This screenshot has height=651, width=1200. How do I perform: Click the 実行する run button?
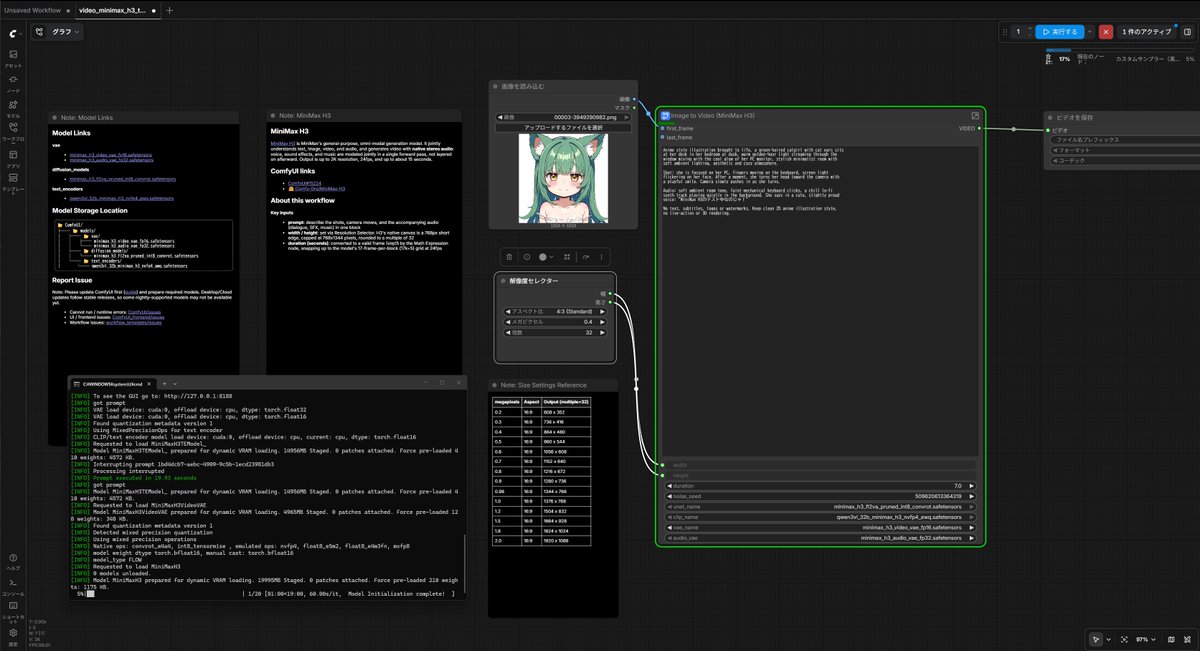point(1060,32)
